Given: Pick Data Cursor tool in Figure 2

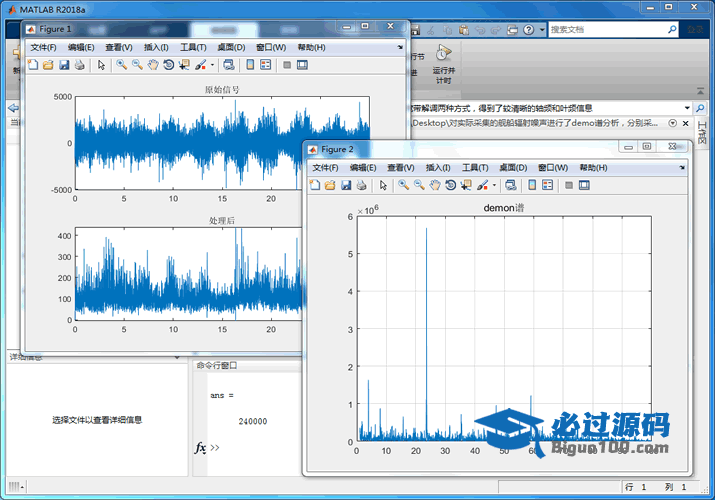Looking at the screenshot, I should pos(466,185).
